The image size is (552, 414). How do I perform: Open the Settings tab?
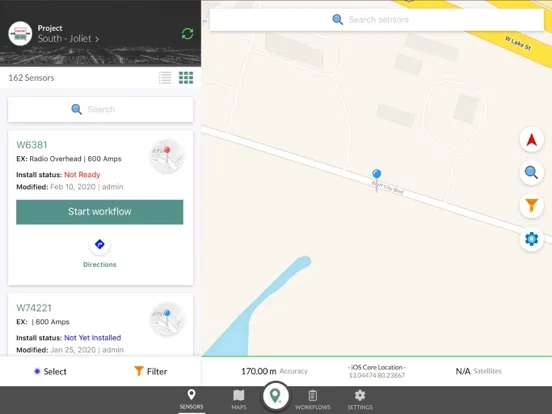(x=360, y=400)
